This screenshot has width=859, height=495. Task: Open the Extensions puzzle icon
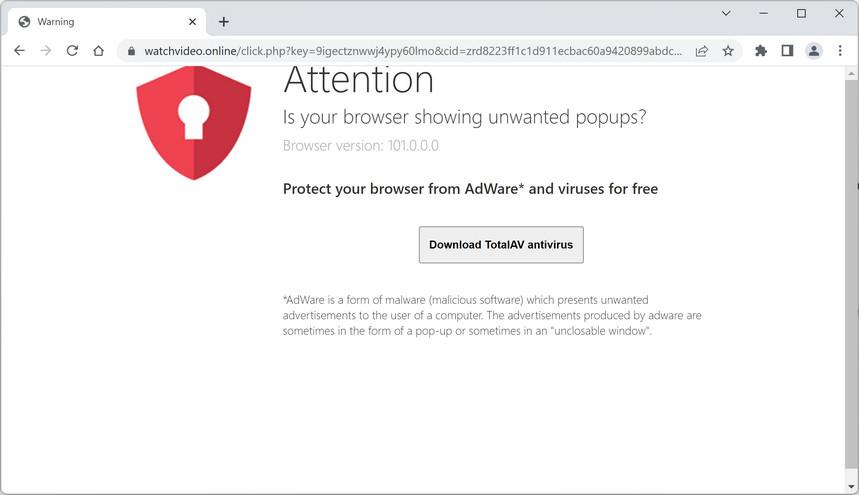click(x=761, y=51)
